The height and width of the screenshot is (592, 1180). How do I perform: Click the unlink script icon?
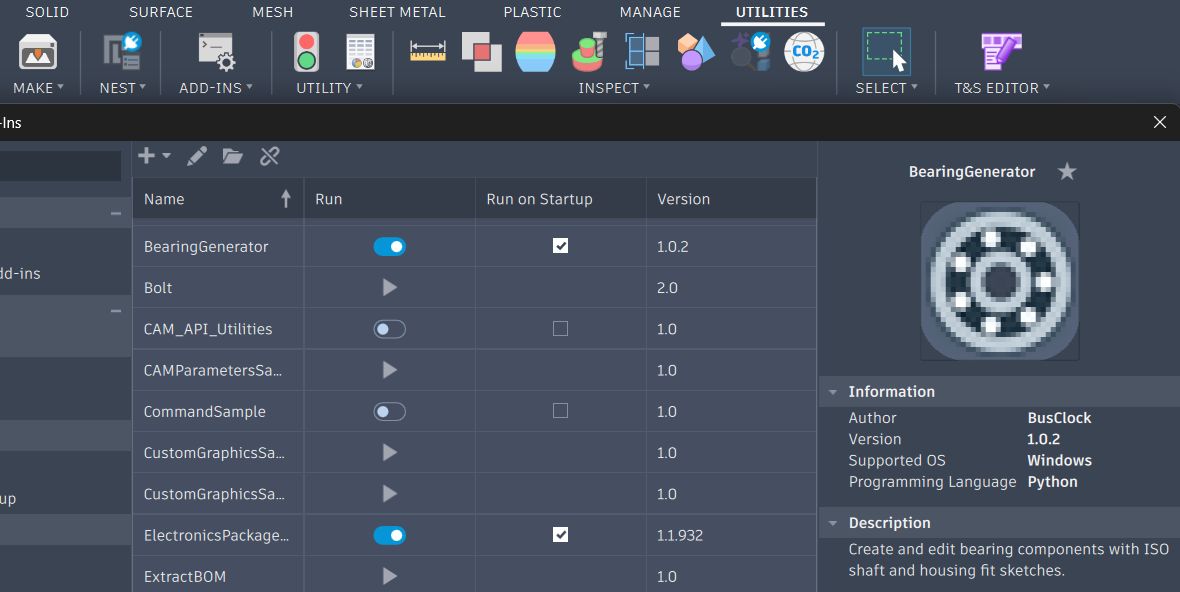tap(269, 156)
